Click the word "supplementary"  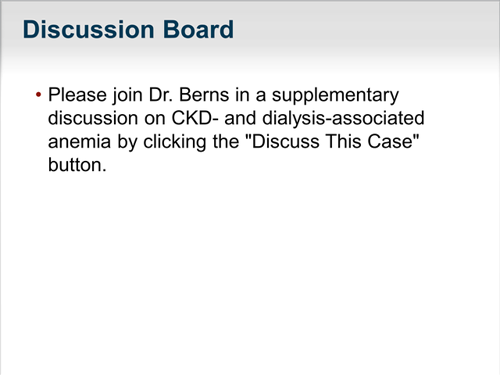click(x=335, y=96)
